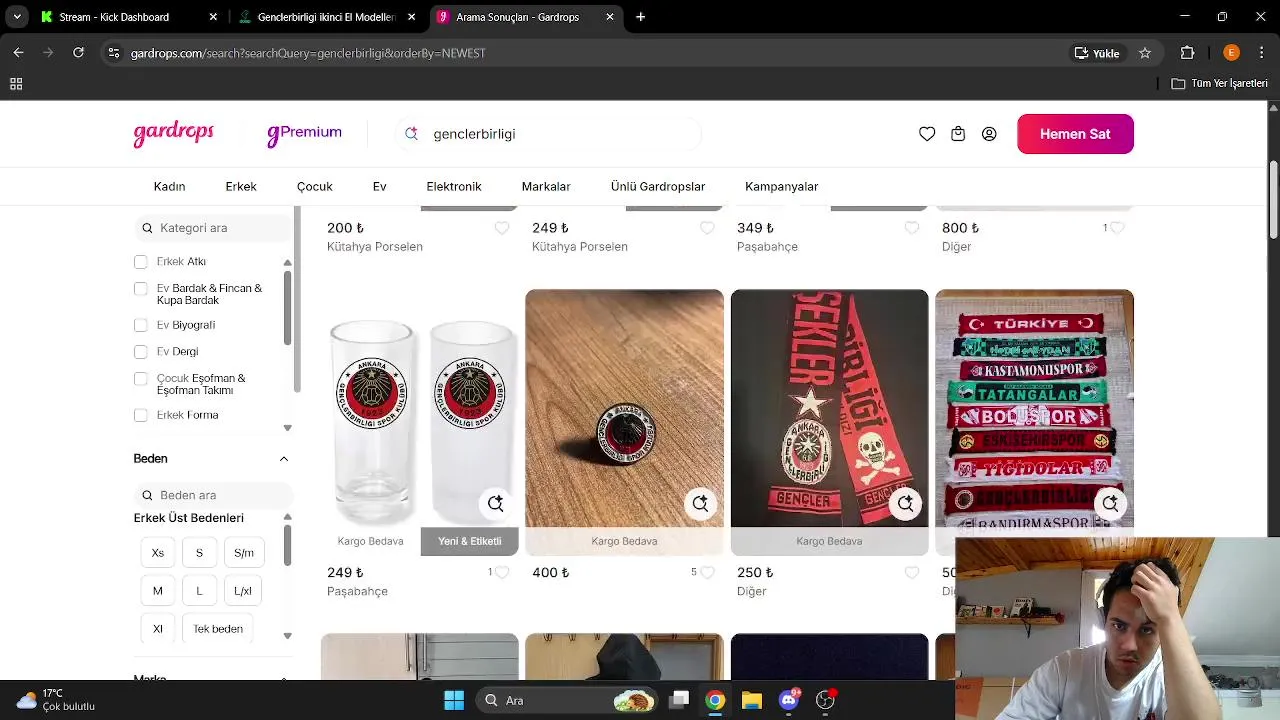Image resolution: width=1280 pixels, height=720 pixels.
Task: Open the favorites heart icon in header
Action: click(x=927, y=134)
